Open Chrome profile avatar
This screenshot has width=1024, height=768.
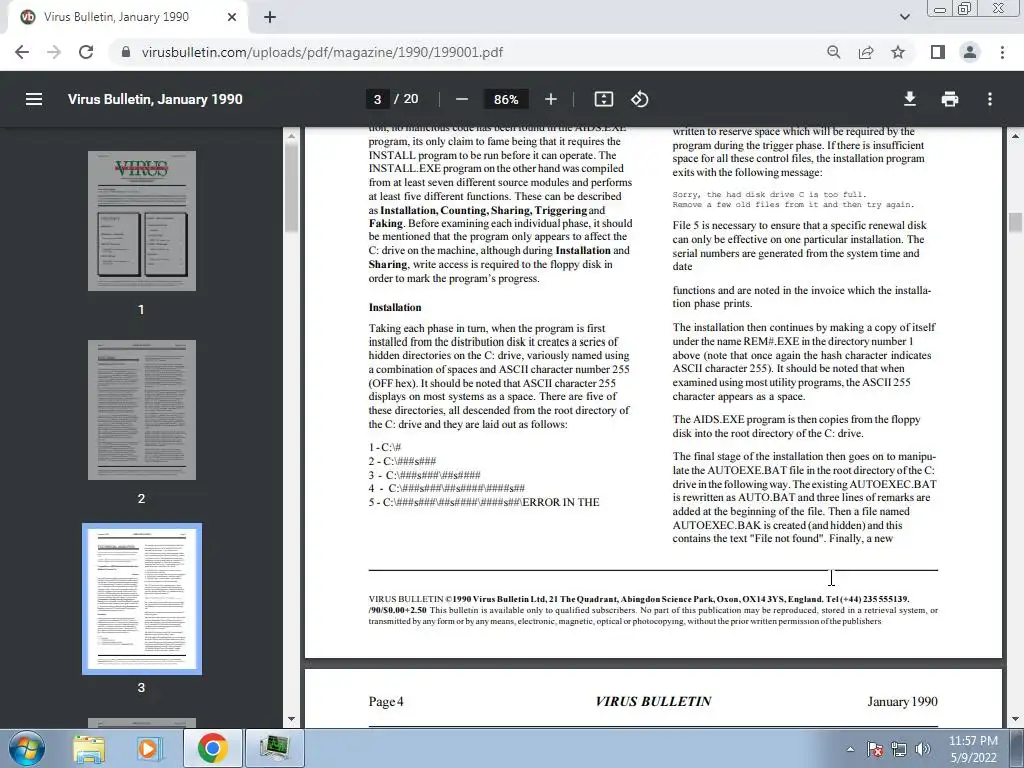pyautogui.click(x=970, y=52)
